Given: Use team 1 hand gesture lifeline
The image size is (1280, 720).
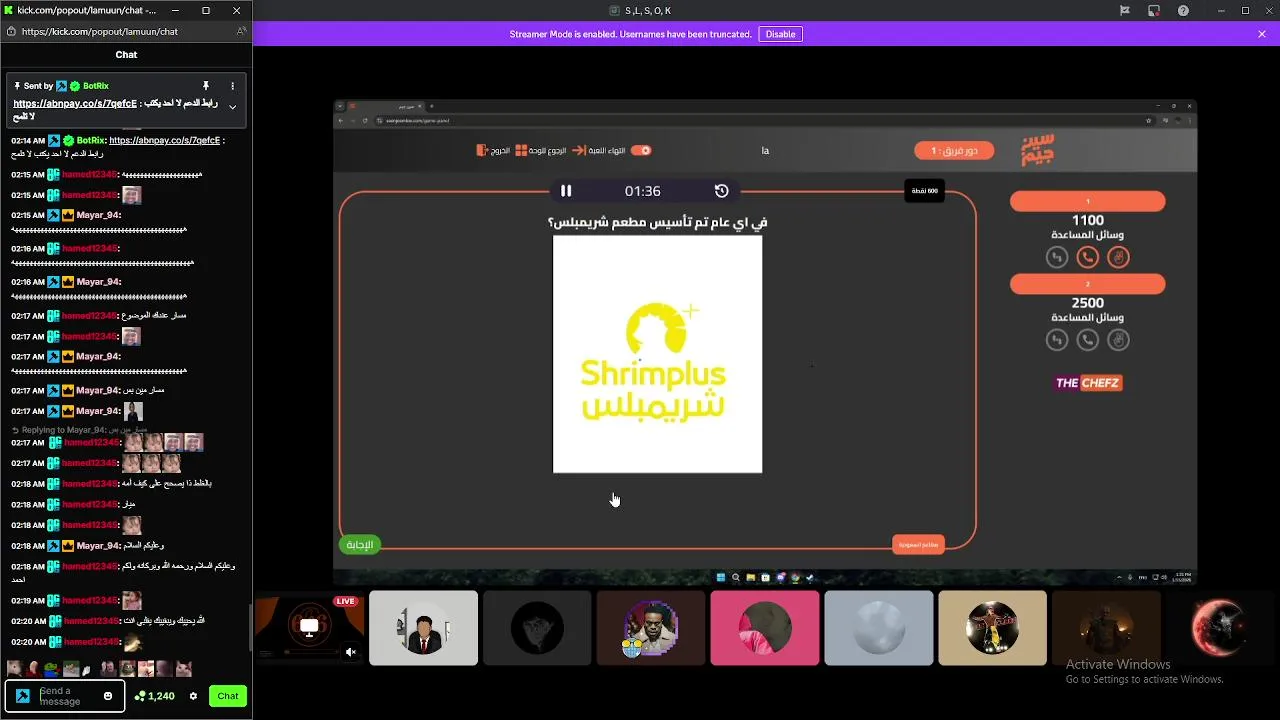Looking at the screenshot, I should coord(1119,257).
